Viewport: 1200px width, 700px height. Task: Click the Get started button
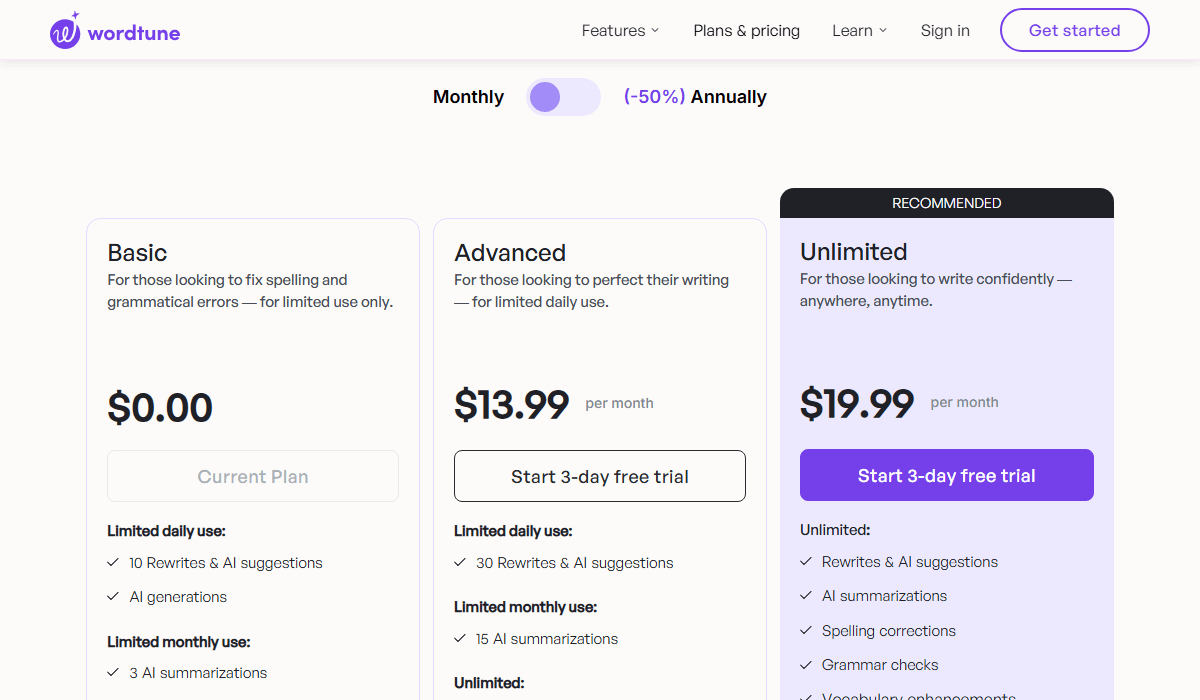1075,30
